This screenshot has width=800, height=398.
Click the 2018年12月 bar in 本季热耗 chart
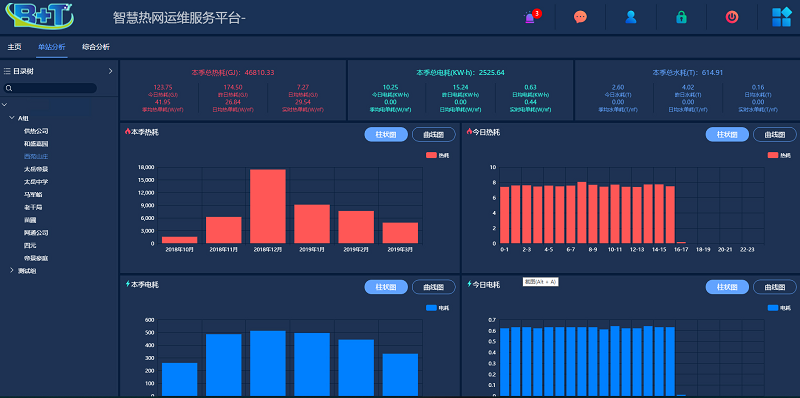[x=268, y=206]
